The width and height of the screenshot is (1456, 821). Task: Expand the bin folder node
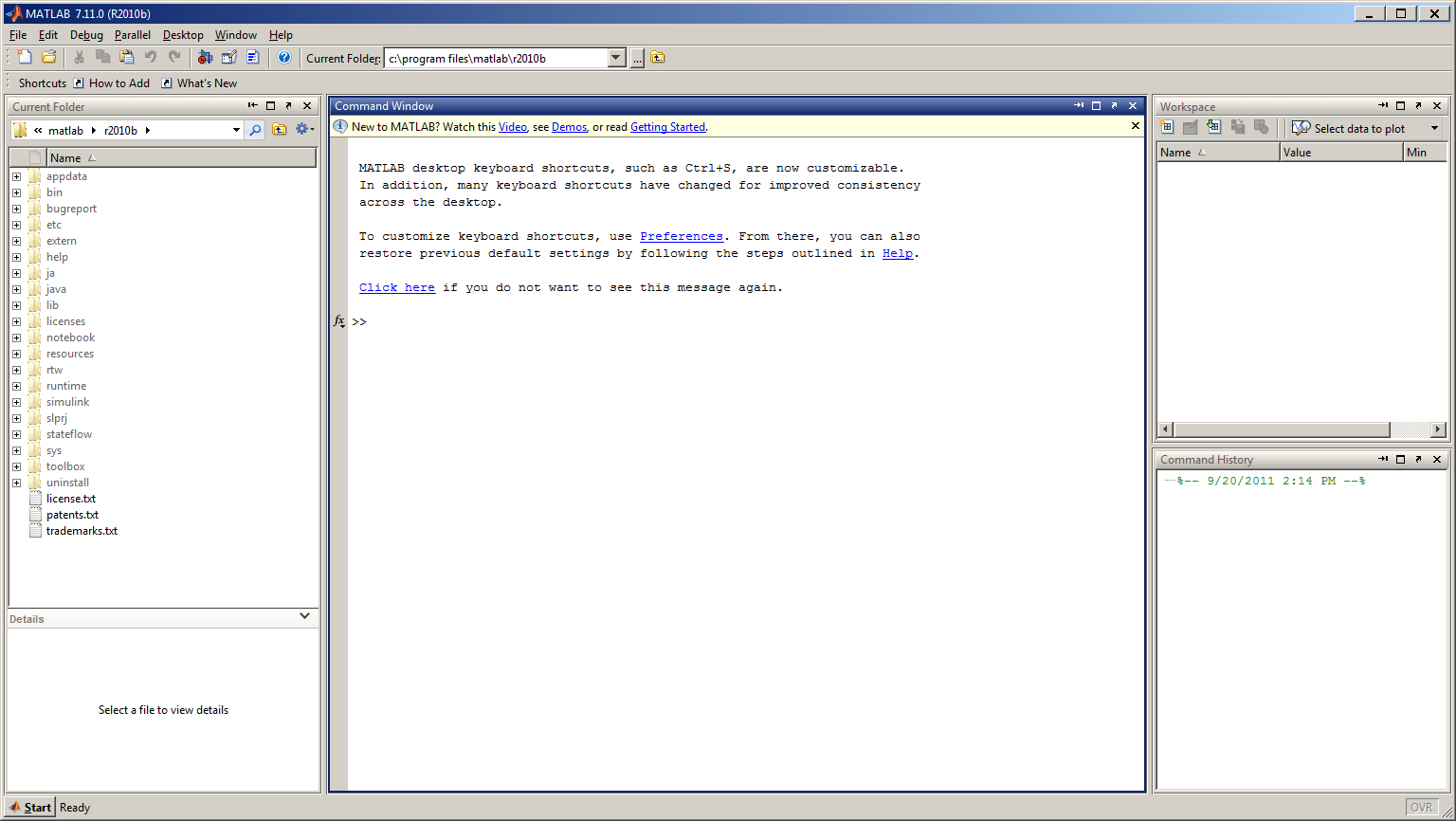pyautogui.click(x=16, y=192)
